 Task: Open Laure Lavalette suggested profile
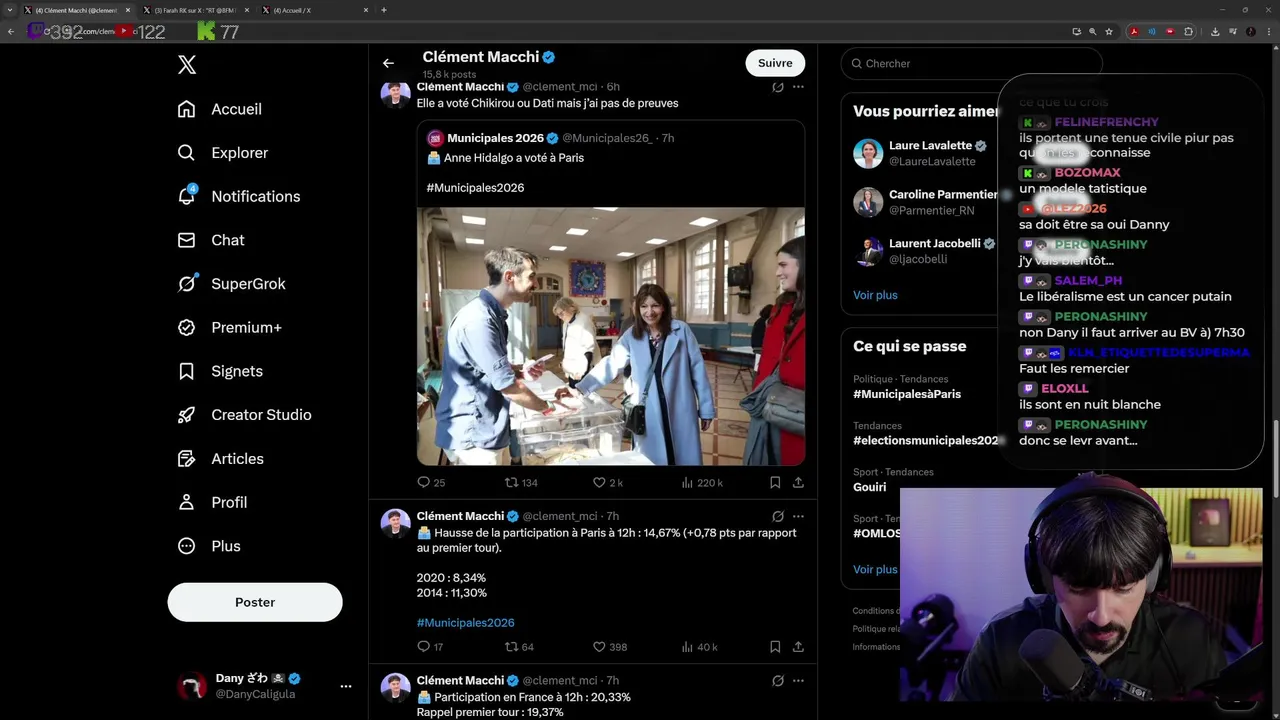pyautogui.click(x=925, y=153)
